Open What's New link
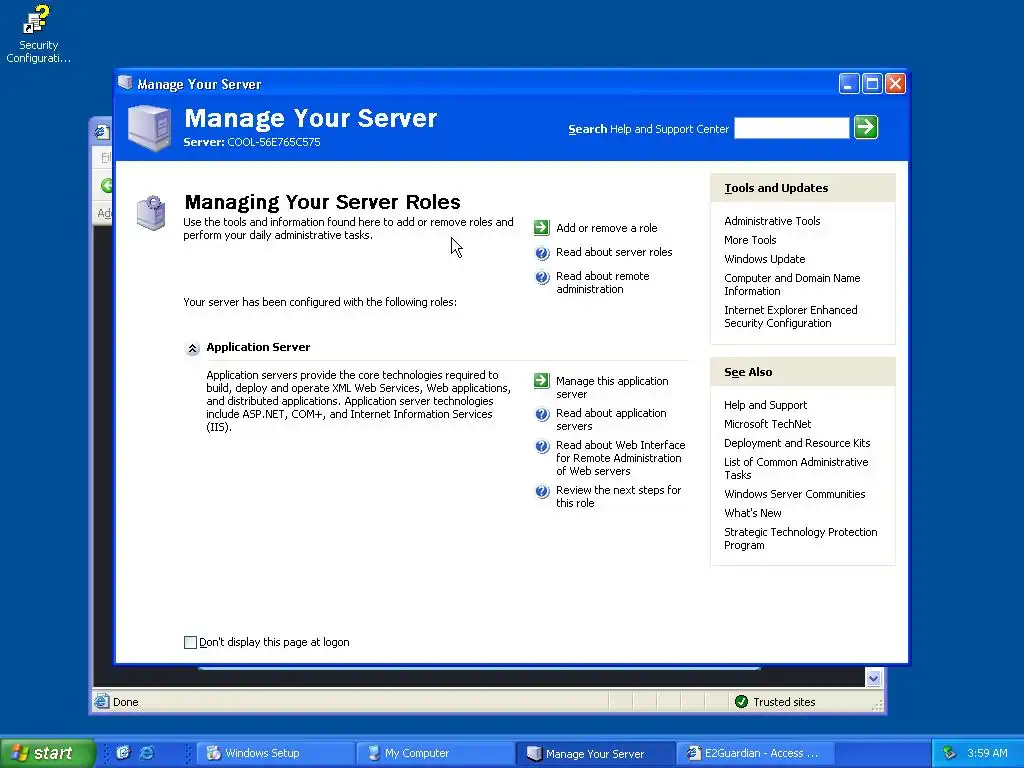Image resolution: width=1024 pixels, height=768 pixels. (x=752, y=513)
